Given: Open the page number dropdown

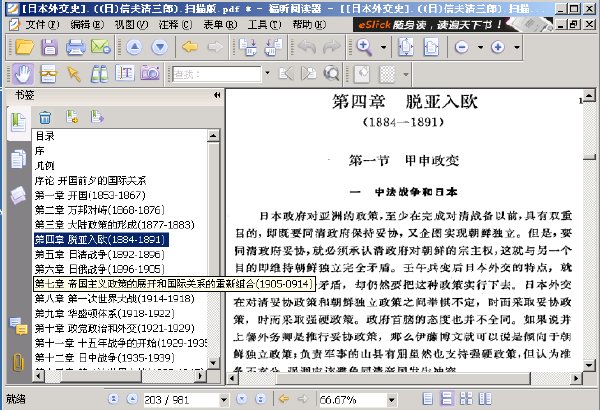Looking at the screenshot, I should [x=224, y=400].
